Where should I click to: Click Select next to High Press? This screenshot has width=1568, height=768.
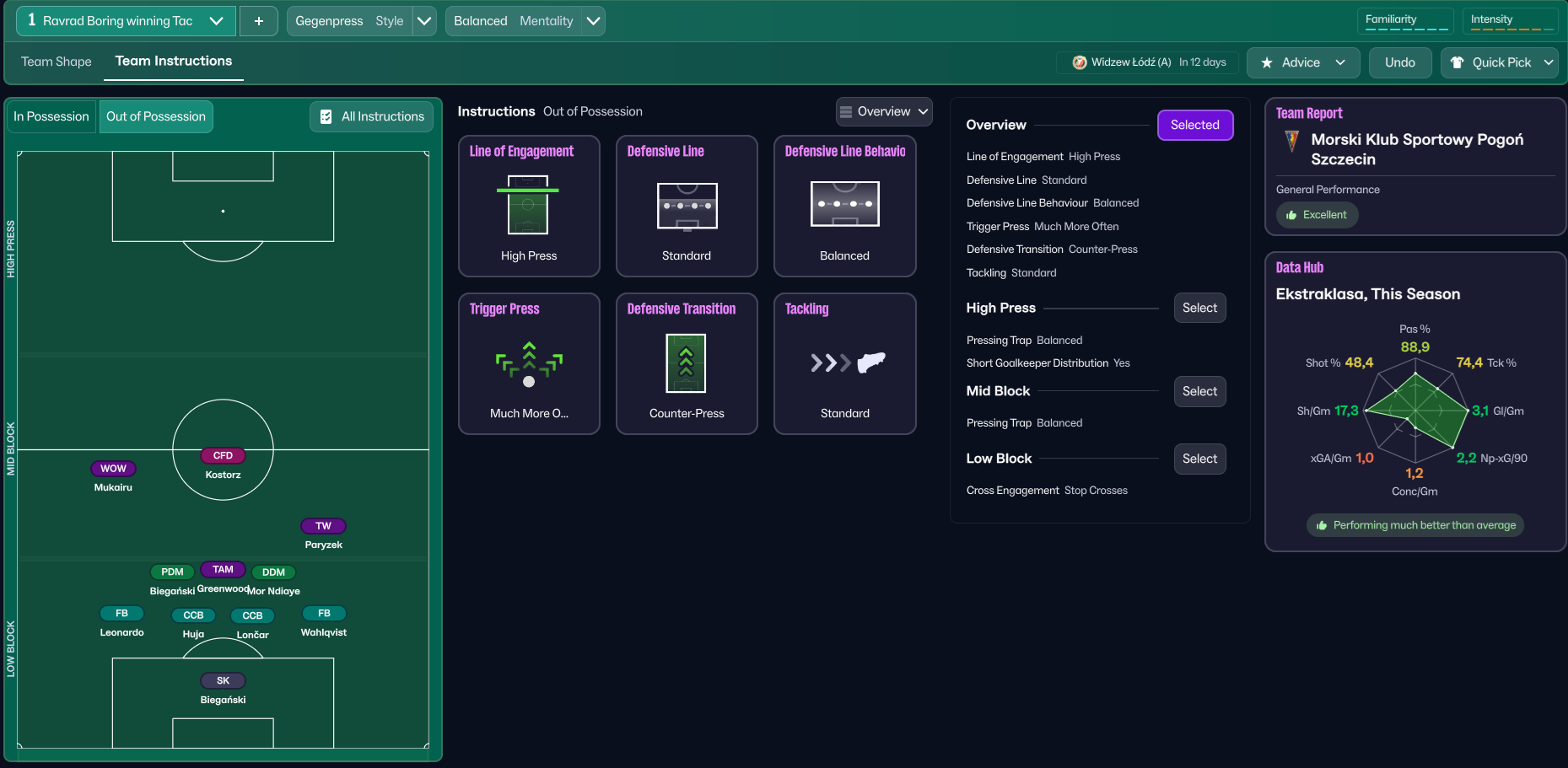tap(1199, 308)
